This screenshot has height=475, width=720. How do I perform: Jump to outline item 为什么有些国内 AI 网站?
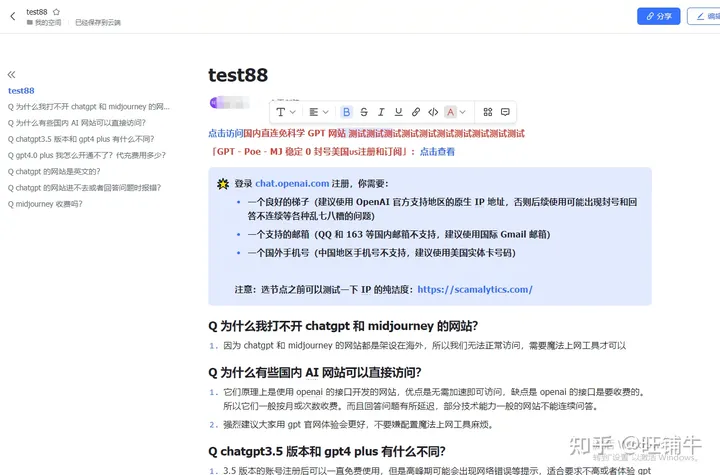77,123
